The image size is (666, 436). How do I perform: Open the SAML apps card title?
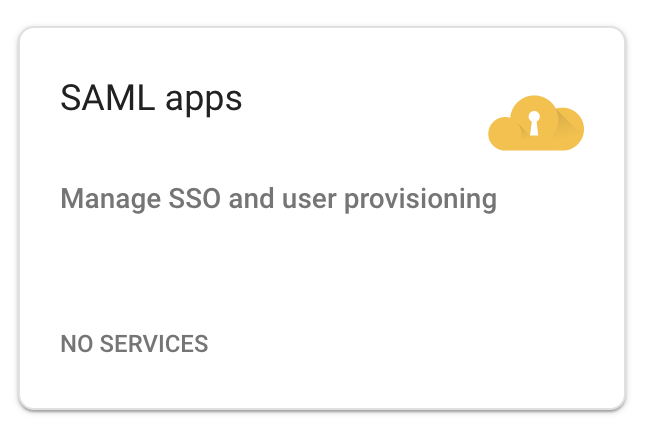pyautogui.click(x=151, y=99)
